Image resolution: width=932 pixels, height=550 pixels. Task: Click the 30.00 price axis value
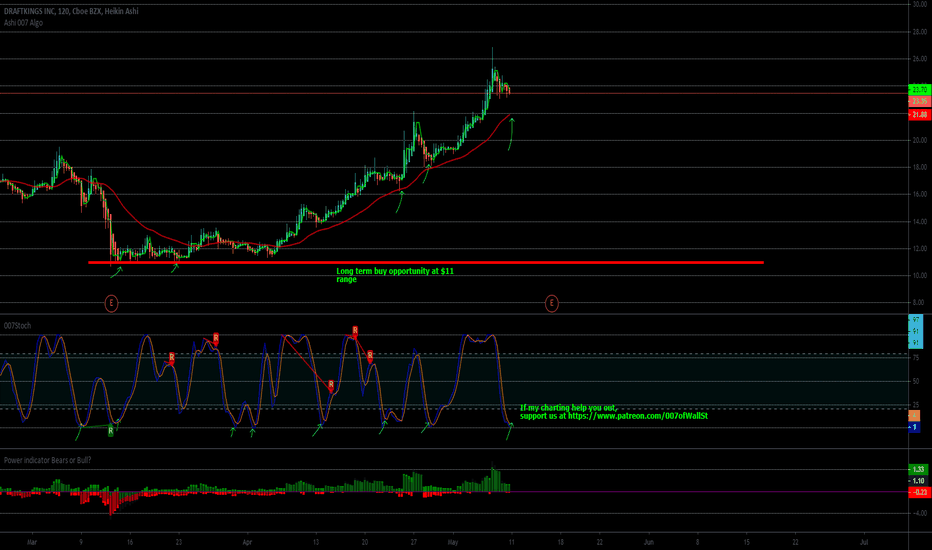(920, 4)
